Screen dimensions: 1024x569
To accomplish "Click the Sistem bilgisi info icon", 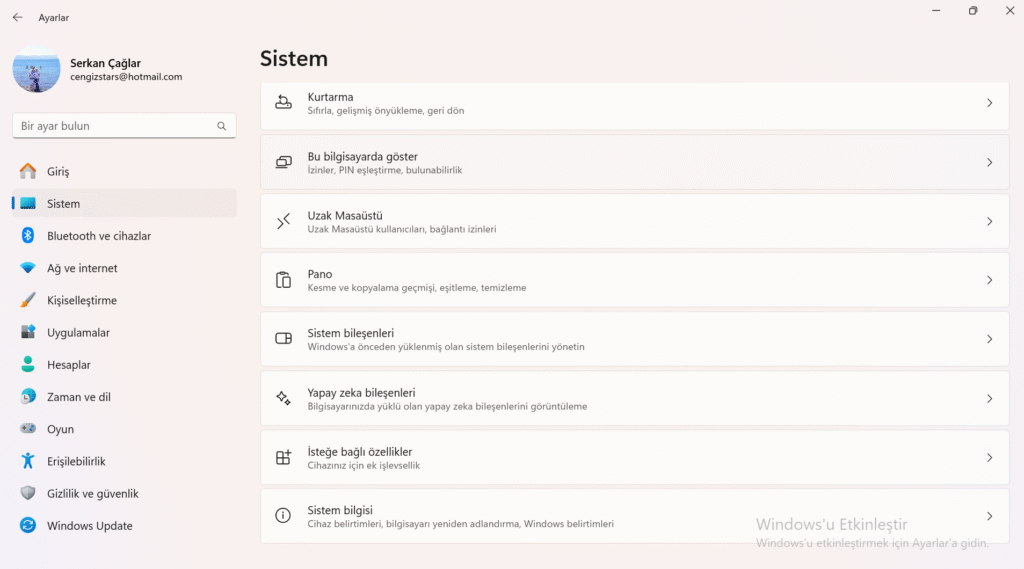I will [x=283, y=516].
